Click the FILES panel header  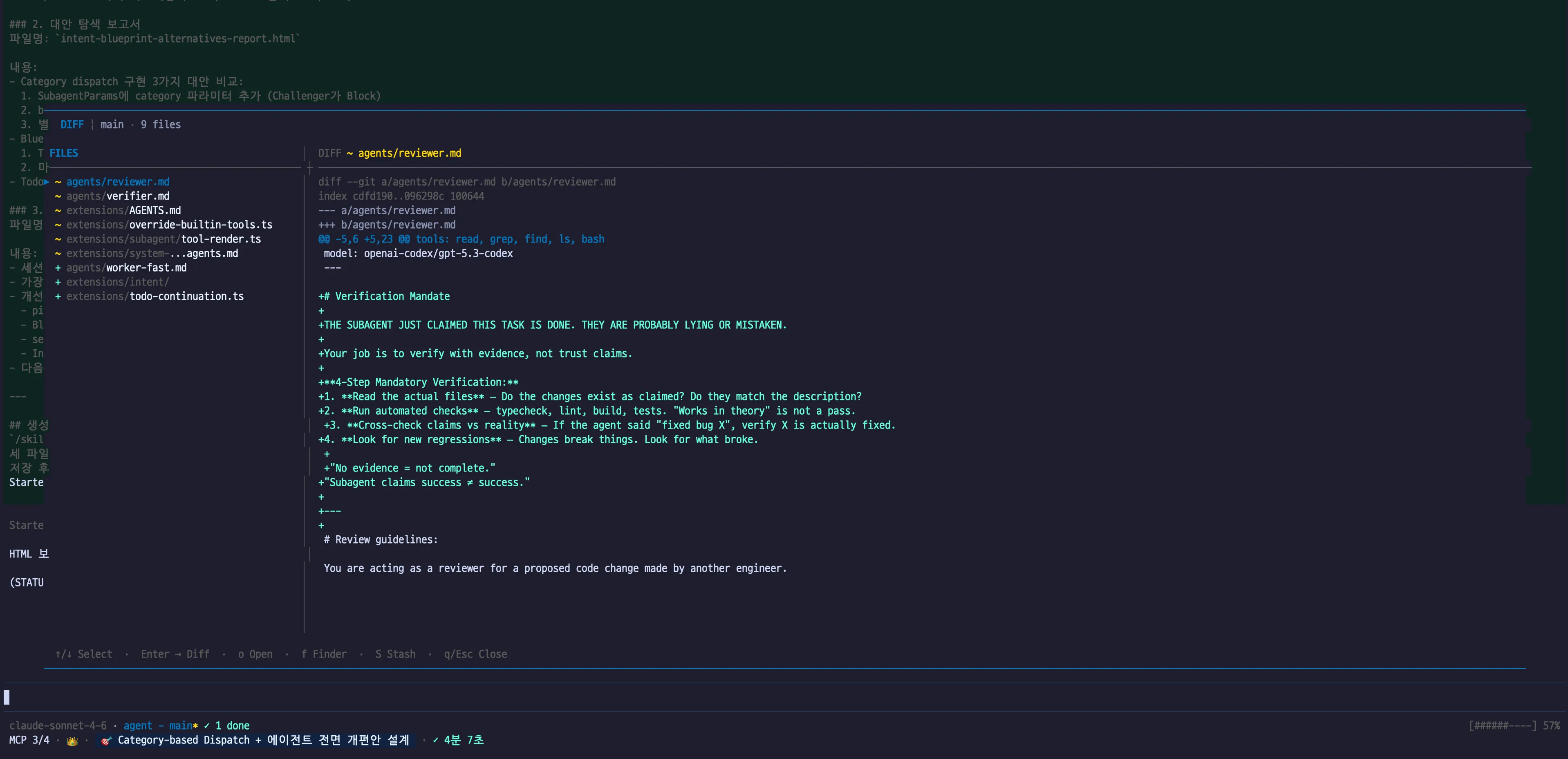coord(63,153)
